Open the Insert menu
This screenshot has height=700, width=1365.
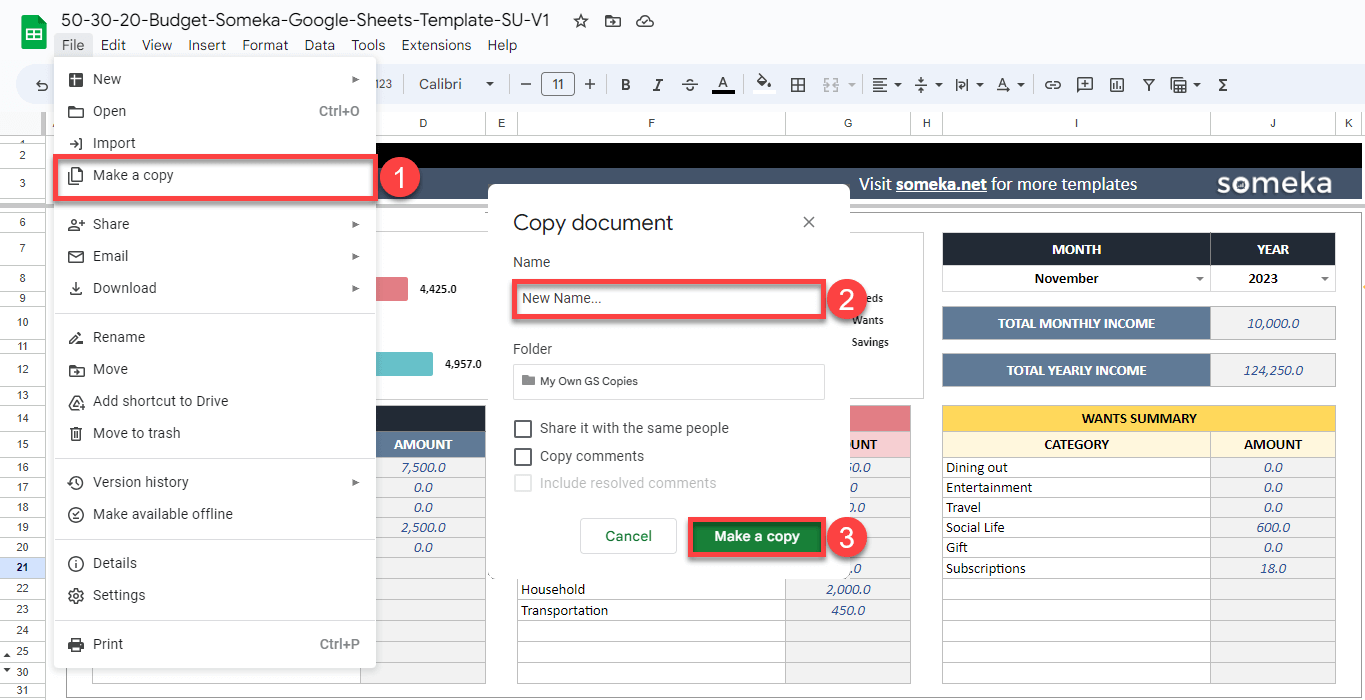(x=207, y=45)
